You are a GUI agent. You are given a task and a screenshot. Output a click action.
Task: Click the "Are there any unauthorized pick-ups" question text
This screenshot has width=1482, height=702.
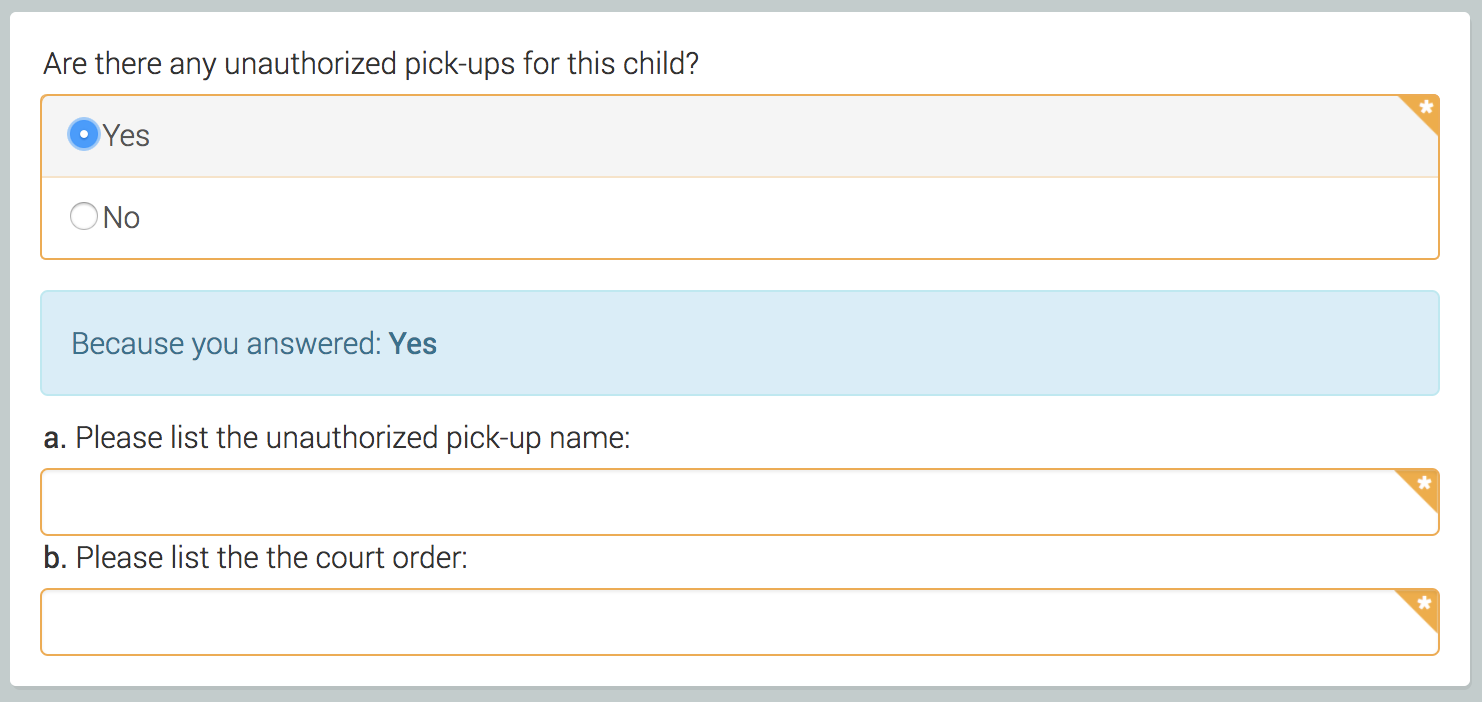pyautogui.click(x=370, y=66)
